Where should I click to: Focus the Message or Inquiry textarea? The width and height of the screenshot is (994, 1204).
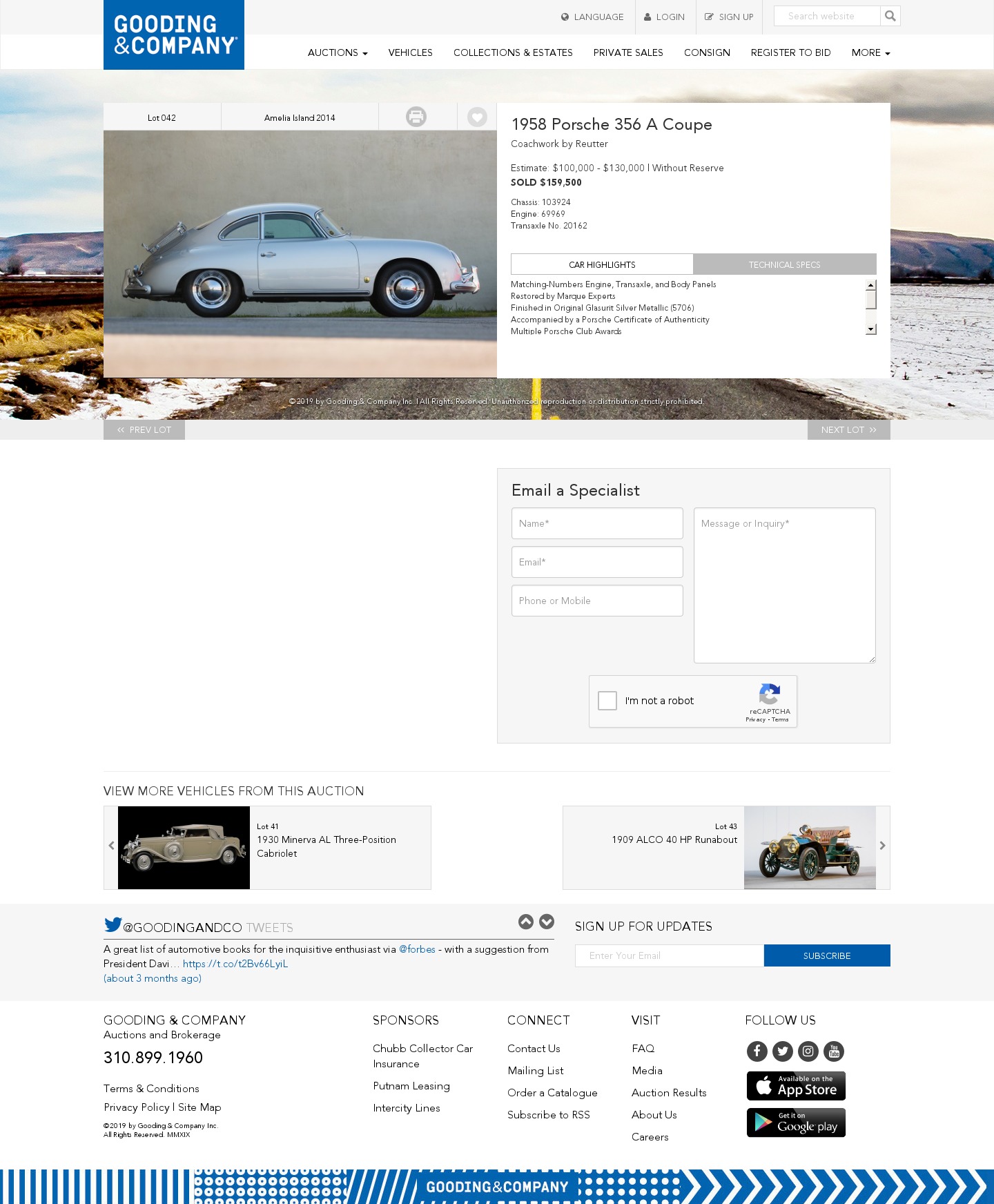pos(785,585)
